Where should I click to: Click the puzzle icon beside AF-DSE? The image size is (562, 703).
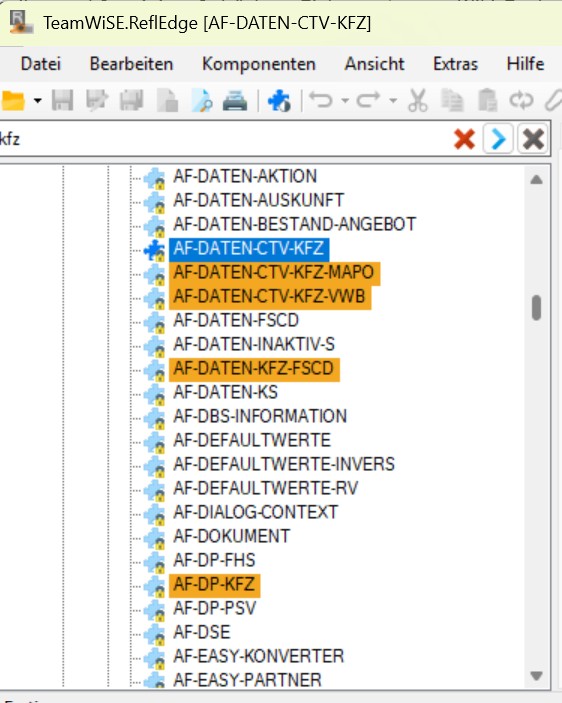tap(155, 634)
